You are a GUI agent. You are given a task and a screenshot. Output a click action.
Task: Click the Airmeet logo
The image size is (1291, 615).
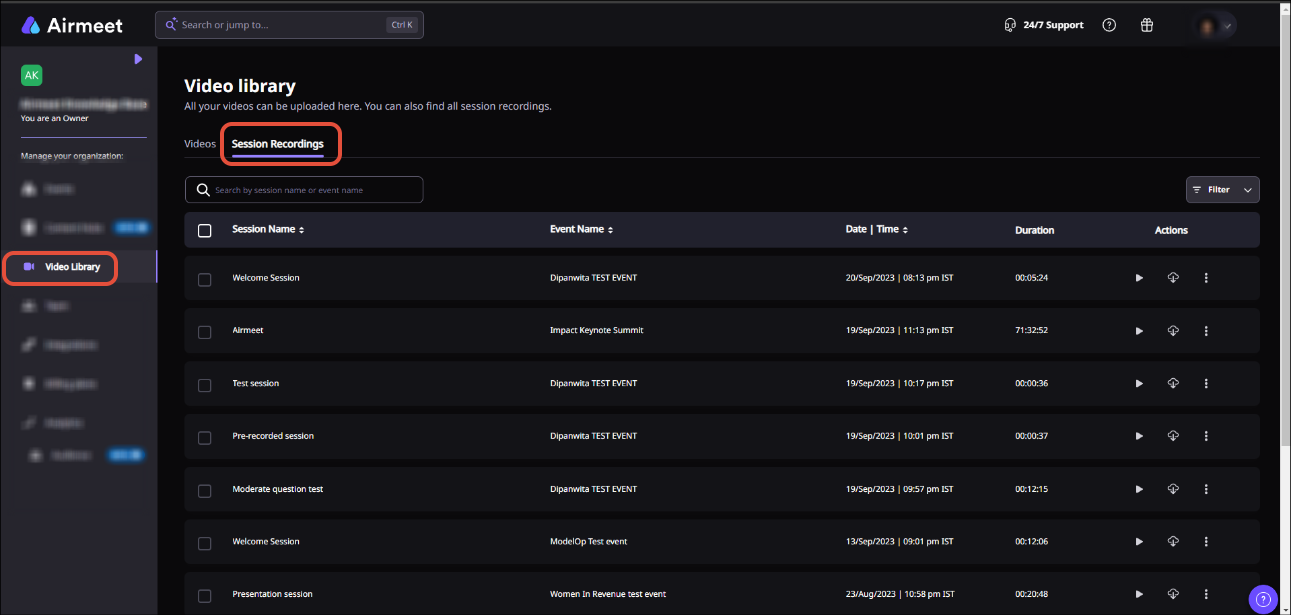point(72,25)
